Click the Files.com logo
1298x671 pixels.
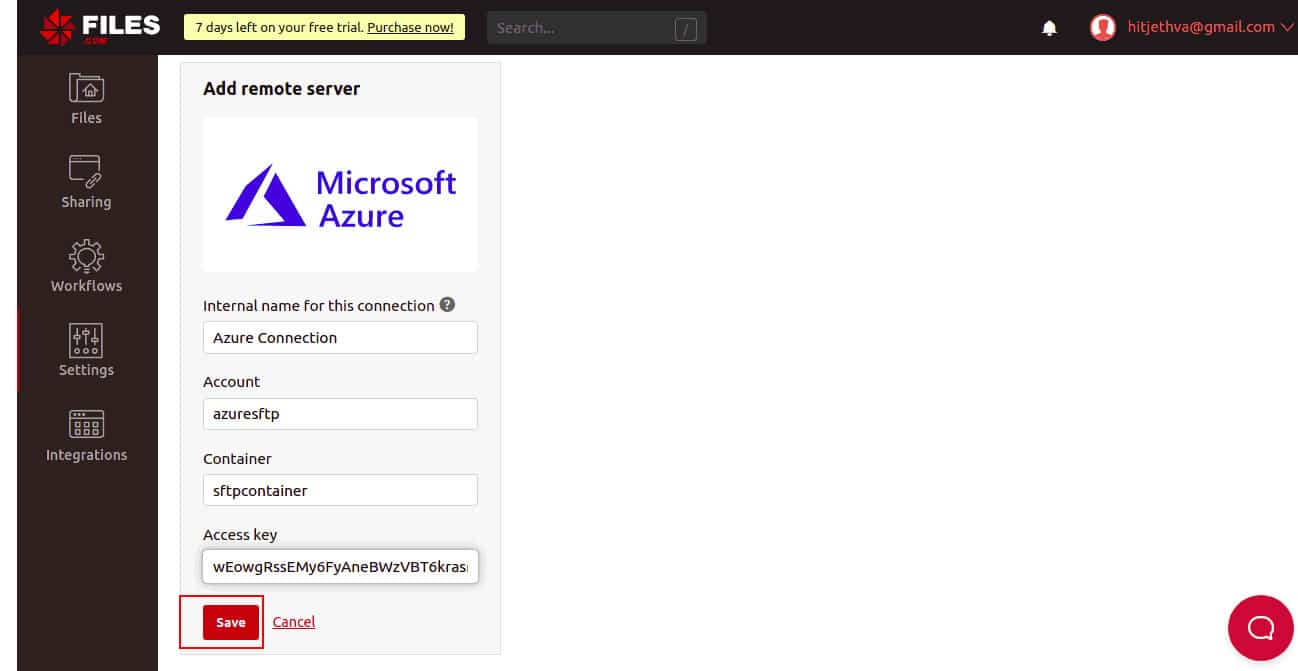100,27
